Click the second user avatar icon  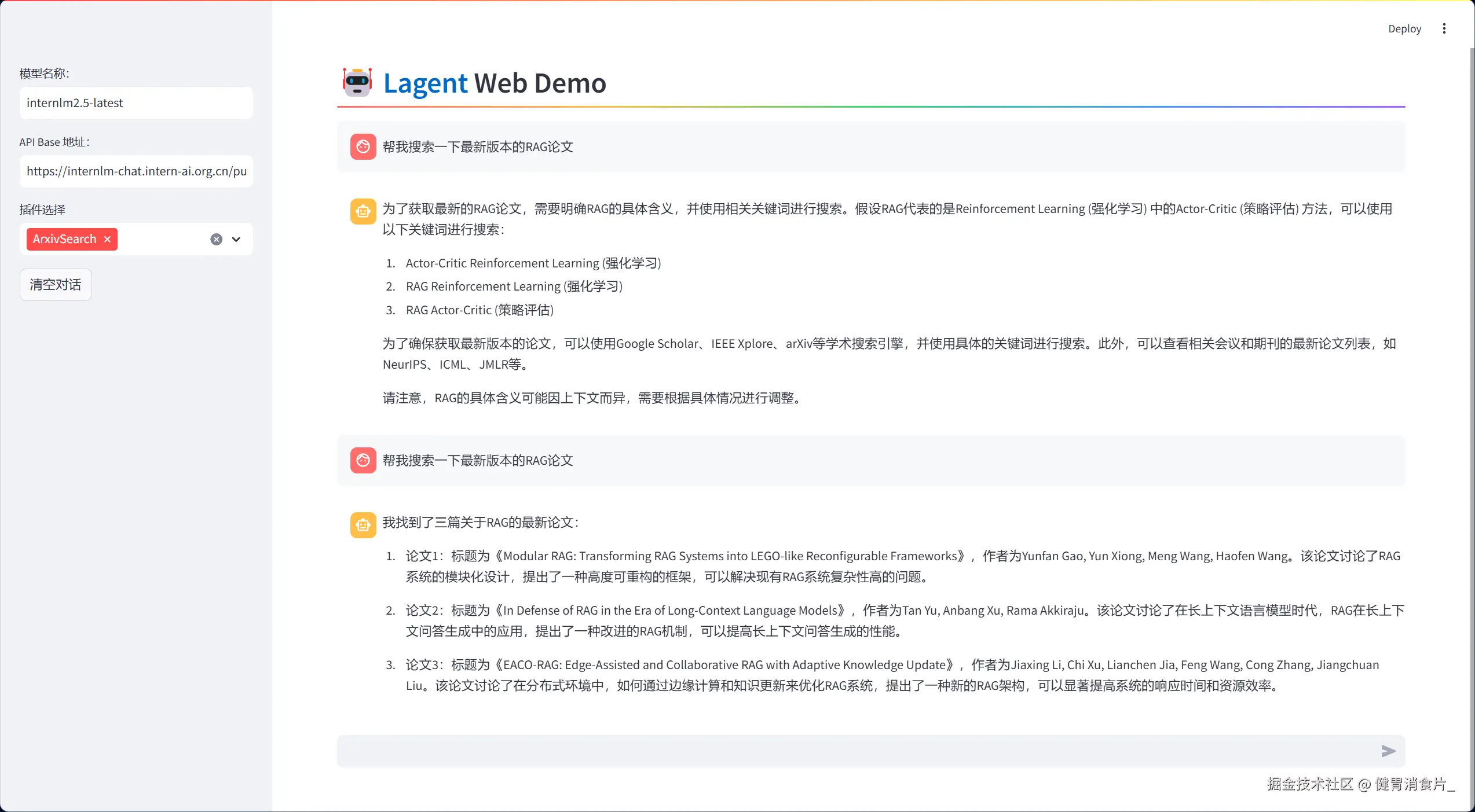[x=363, y=461]
